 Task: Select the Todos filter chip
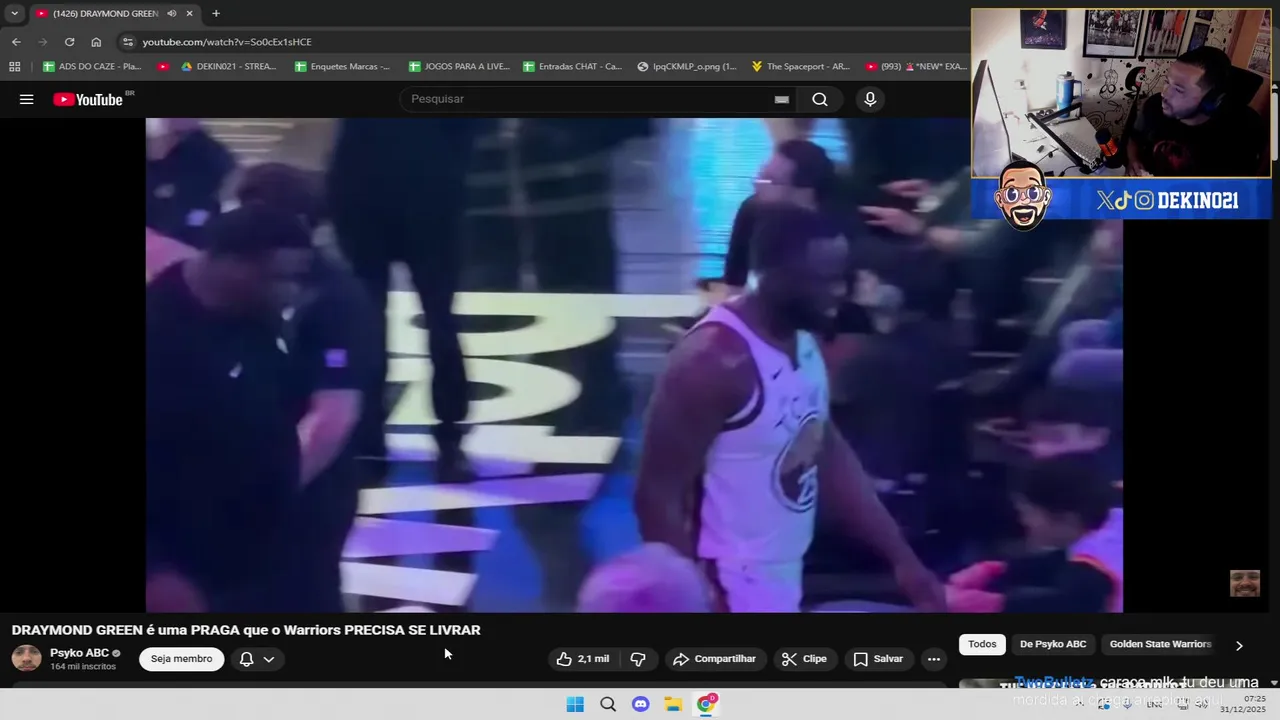[982, 644]
